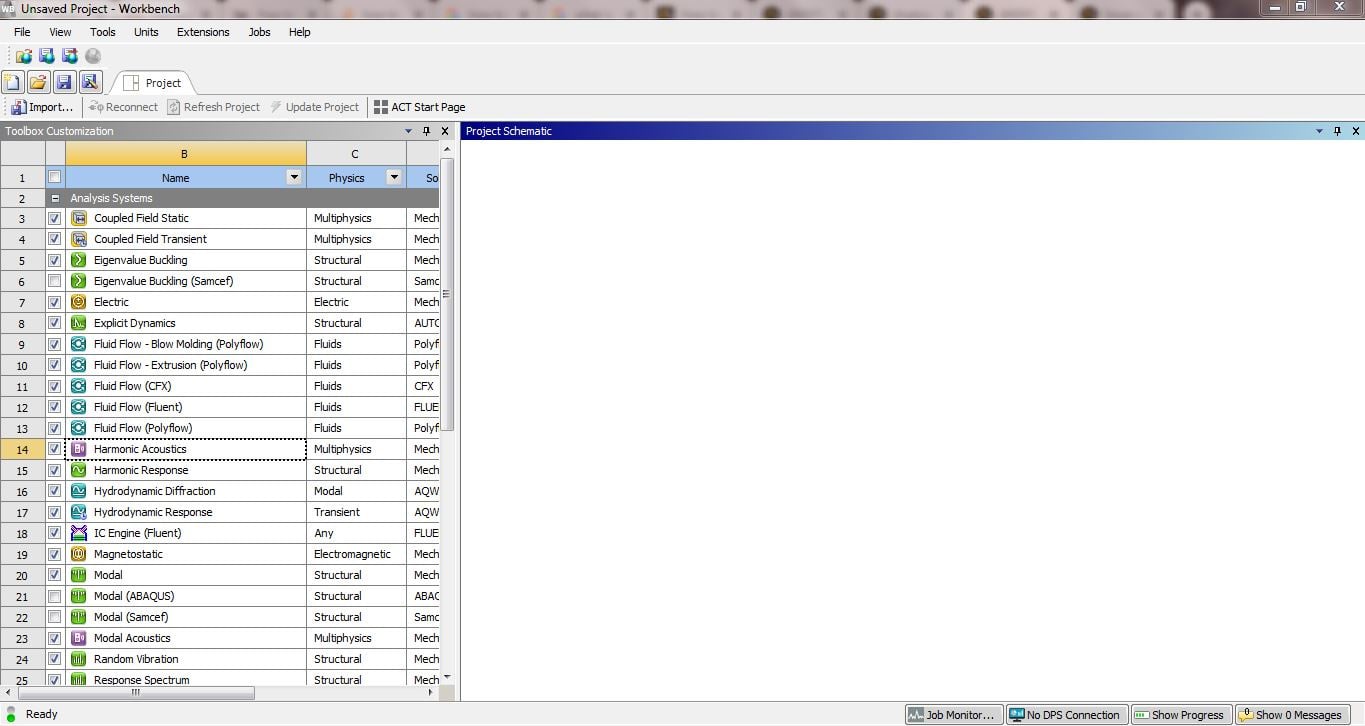Toggle the Harmonic Acoustics checkbox
Screen dimensions: 1365x726
(x=55, y=449)
